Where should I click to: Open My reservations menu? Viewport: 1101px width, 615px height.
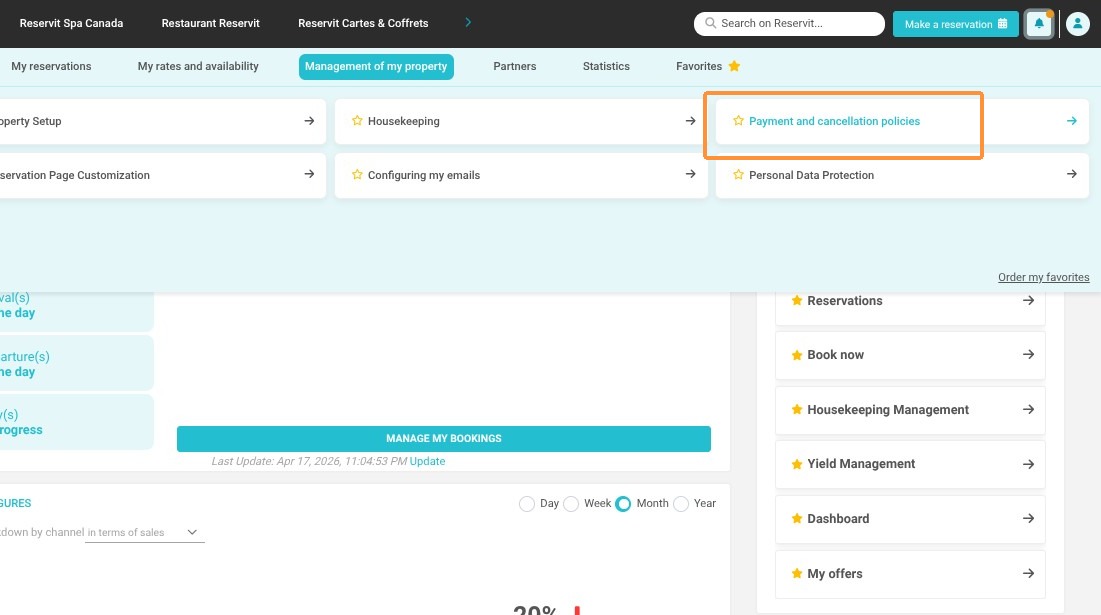click(x=51, y=66)
